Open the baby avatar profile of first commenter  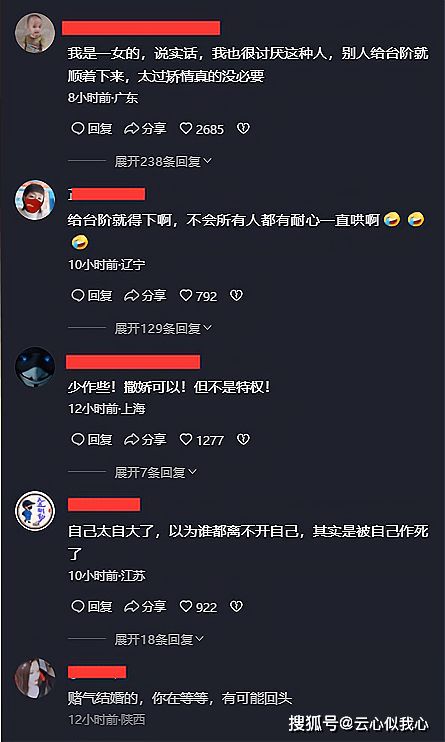[35, 33]
